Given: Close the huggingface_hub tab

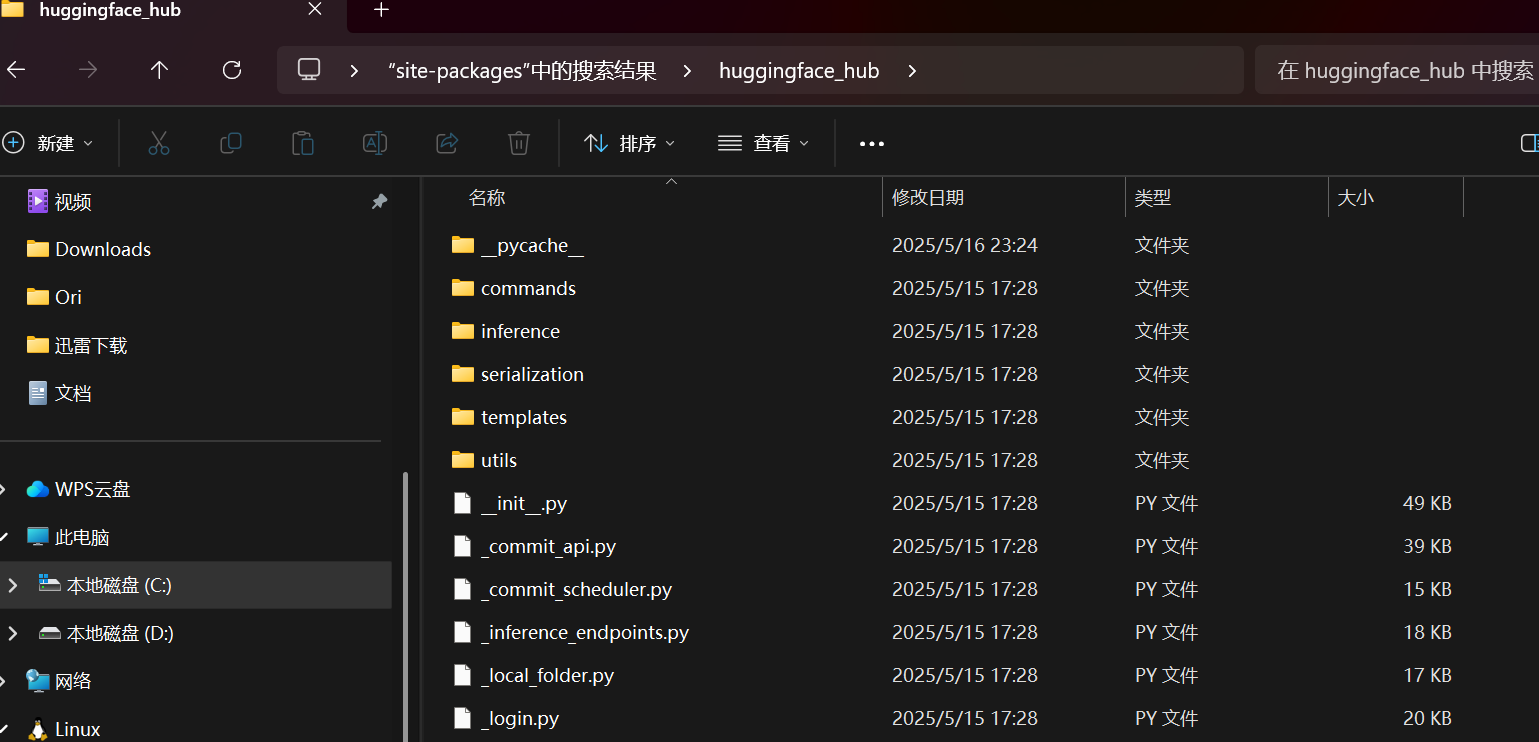Looking at the screenshot, I should (315, 10).
